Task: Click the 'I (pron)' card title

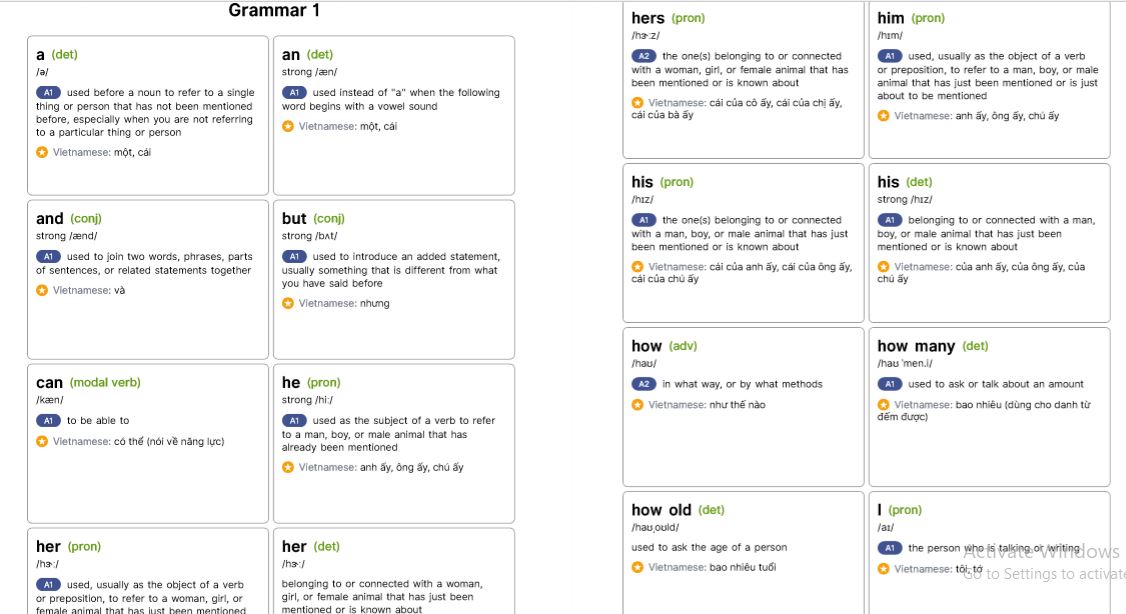Action: pos(899,510)
